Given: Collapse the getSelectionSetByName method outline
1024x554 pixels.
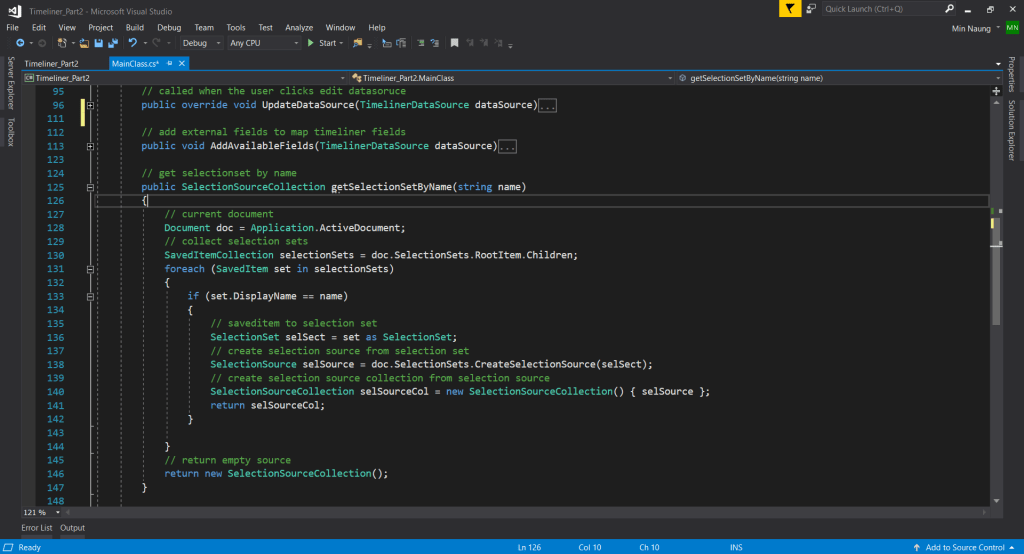Looking at the screenshot, I should pyautogui.click(x=90, y=187).
